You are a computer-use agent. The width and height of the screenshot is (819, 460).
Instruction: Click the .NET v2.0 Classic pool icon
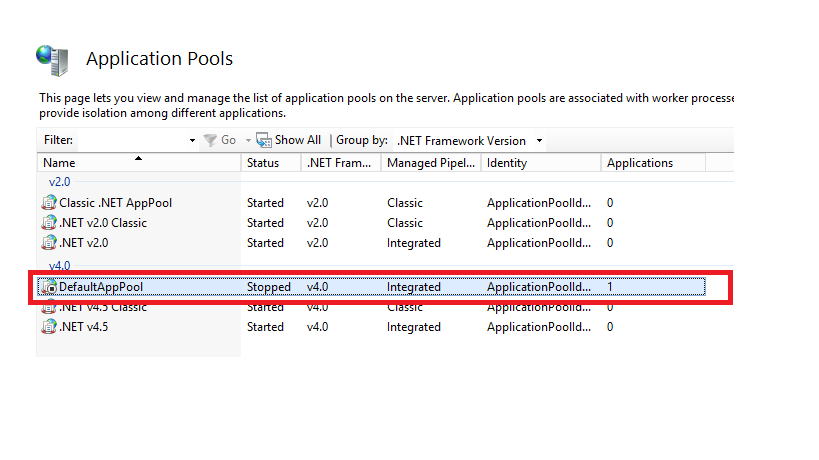(49, 222)
